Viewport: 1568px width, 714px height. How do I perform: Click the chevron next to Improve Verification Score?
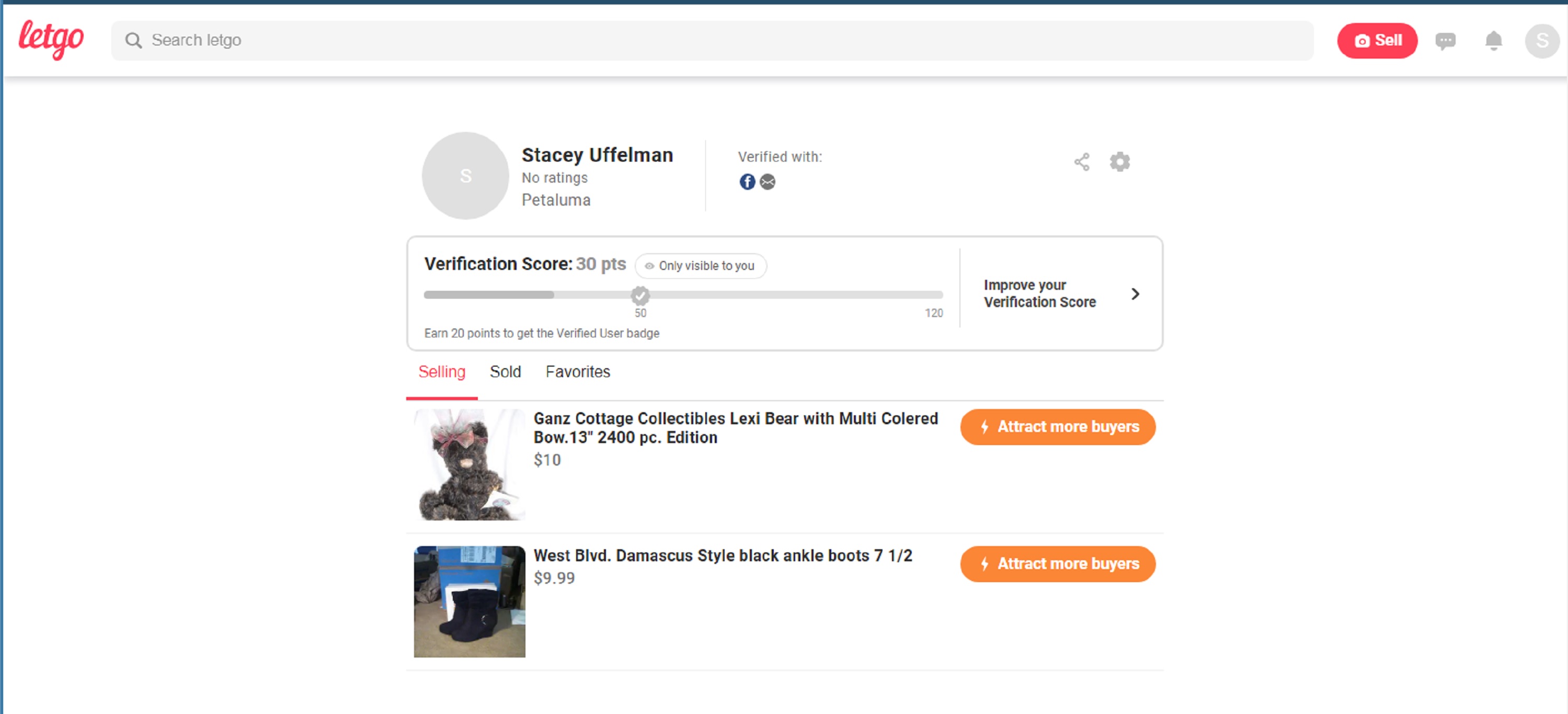click(1135, 293)
